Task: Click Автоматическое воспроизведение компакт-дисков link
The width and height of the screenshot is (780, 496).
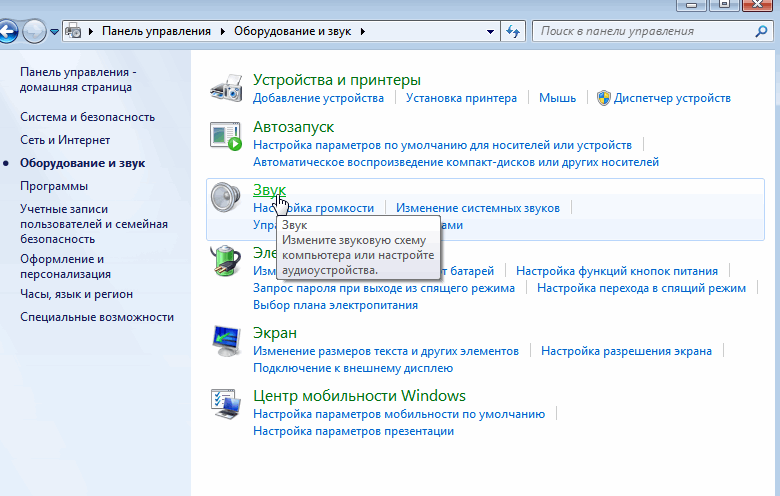Action: click(456, 162)
